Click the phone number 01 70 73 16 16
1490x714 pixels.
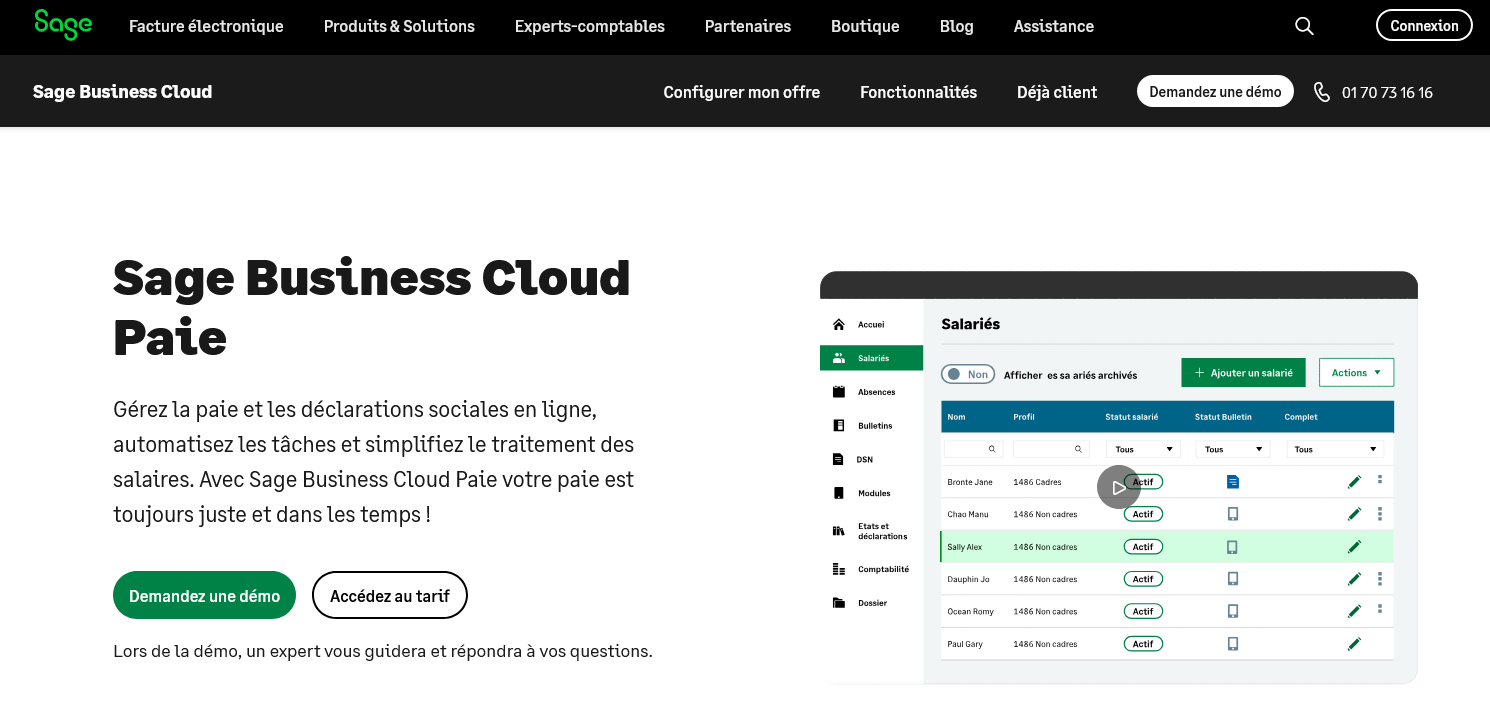click(1387, 92)
